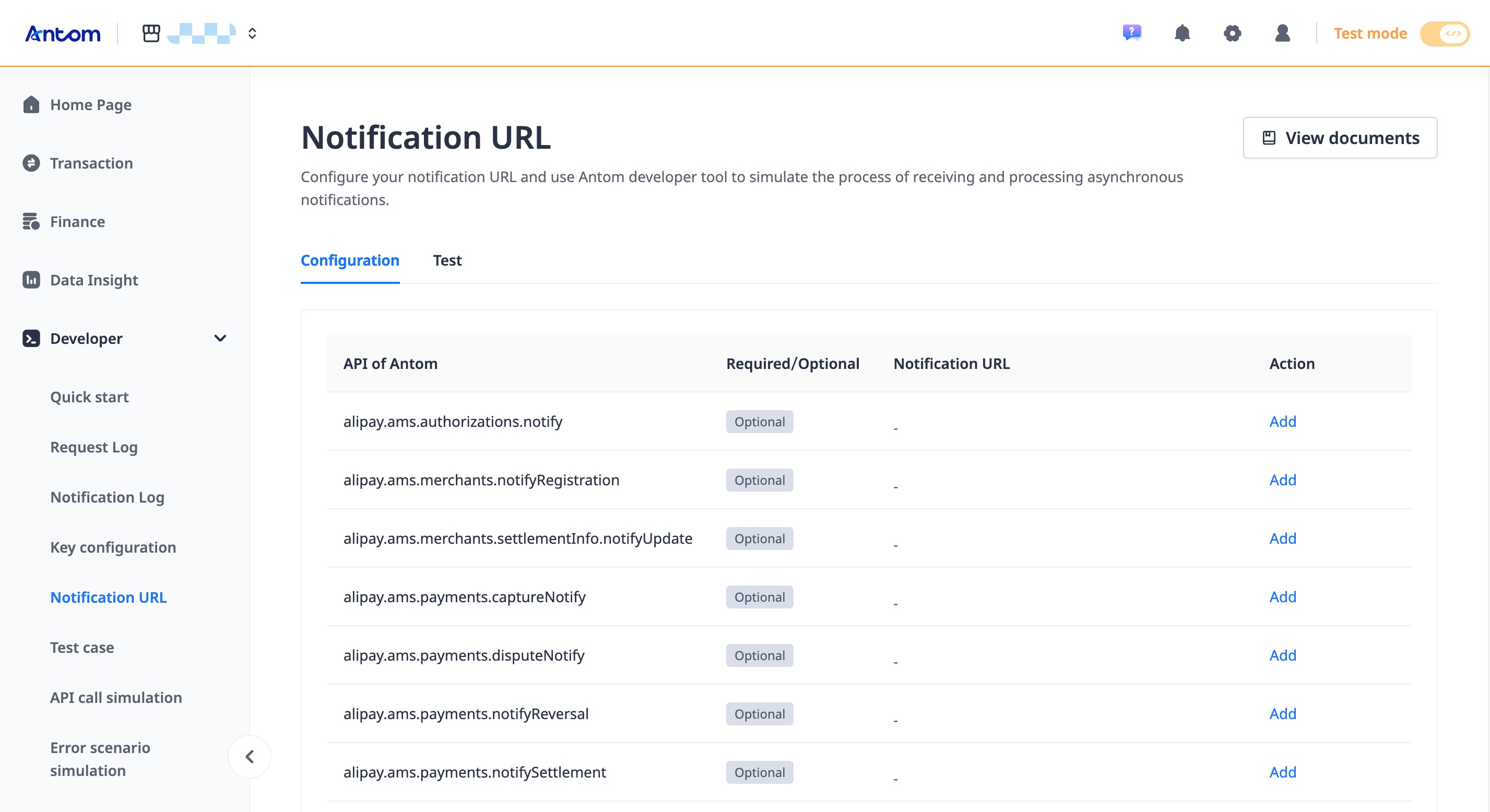Open the Notification Log menu item
Image resolution: width=1490 pixels, height=812 pixels.
click(x=107, y=497)
